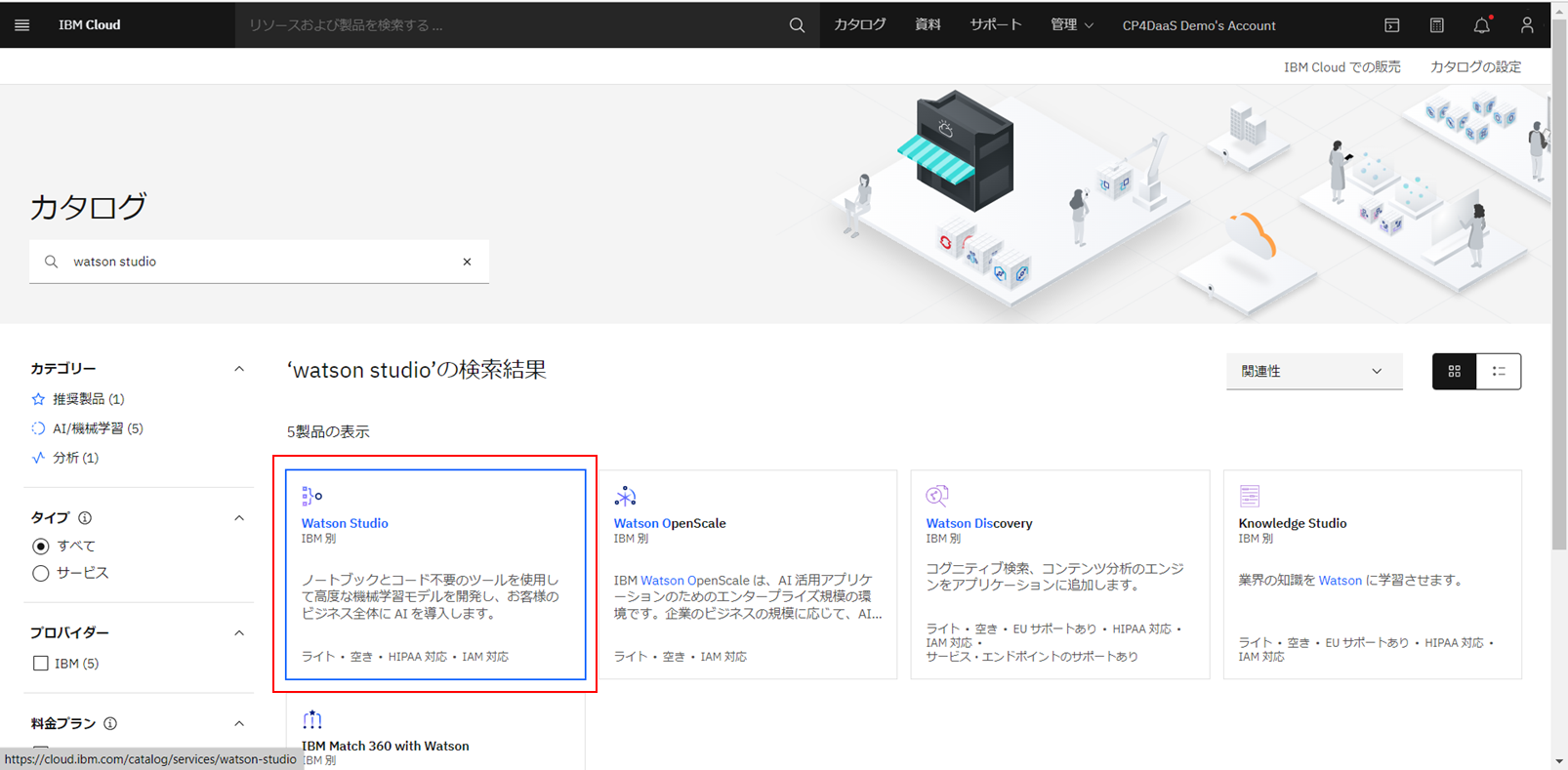Open the IBM Match 360 with Watson tile
The height and width of the screenshot is (770, 1568).
pyautogui.click(x=435, y=734)
